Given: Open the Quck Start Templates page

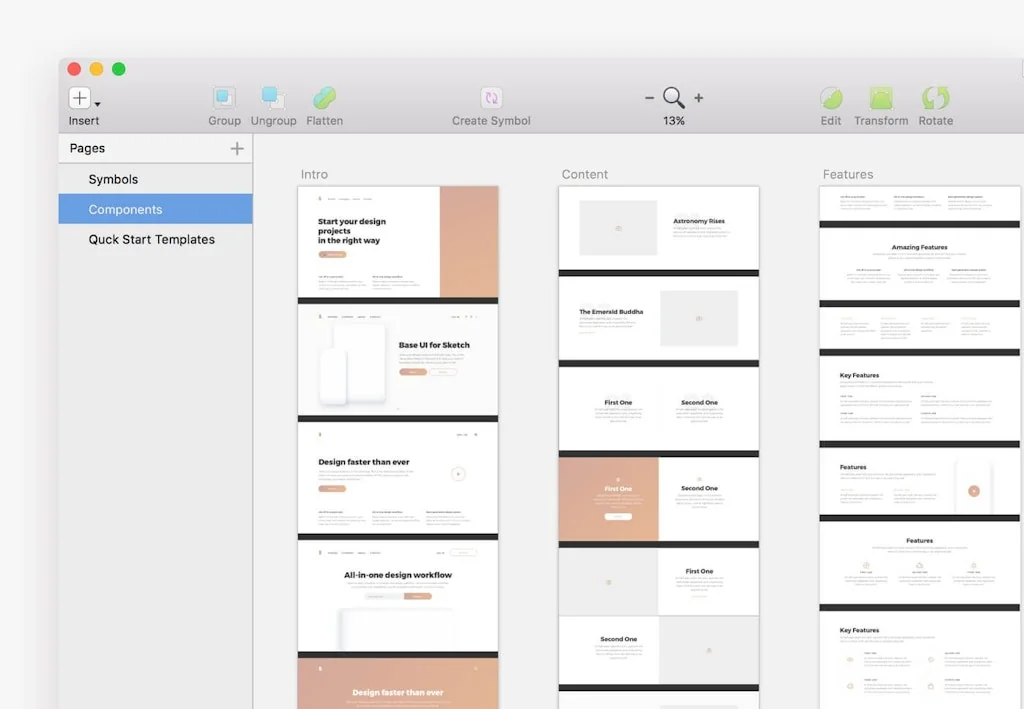Looking at the screenshot, I should click(151, 239).
